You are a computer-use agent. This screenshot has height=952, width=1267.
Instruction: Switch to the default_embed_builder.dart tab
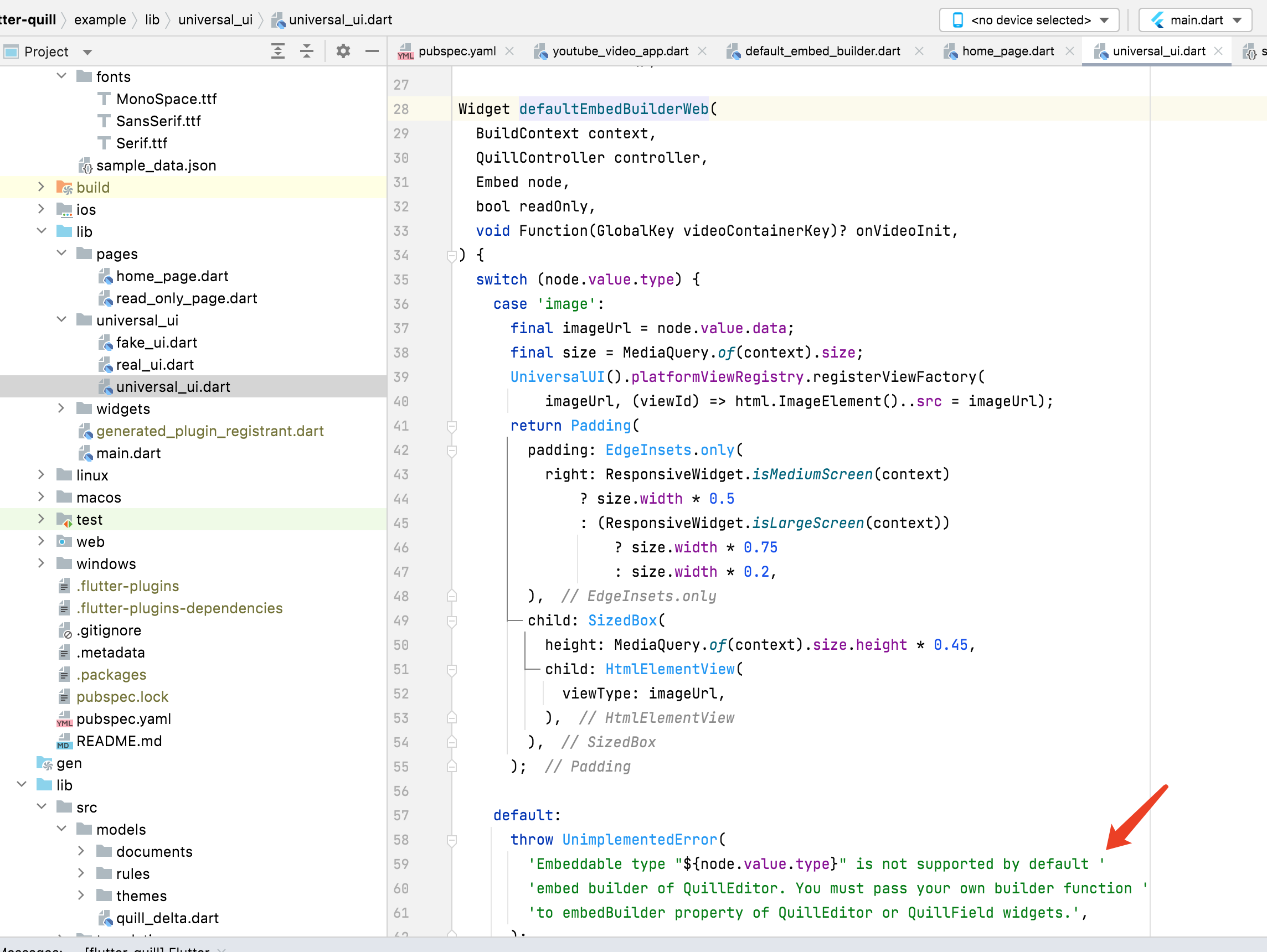point(823,51)
